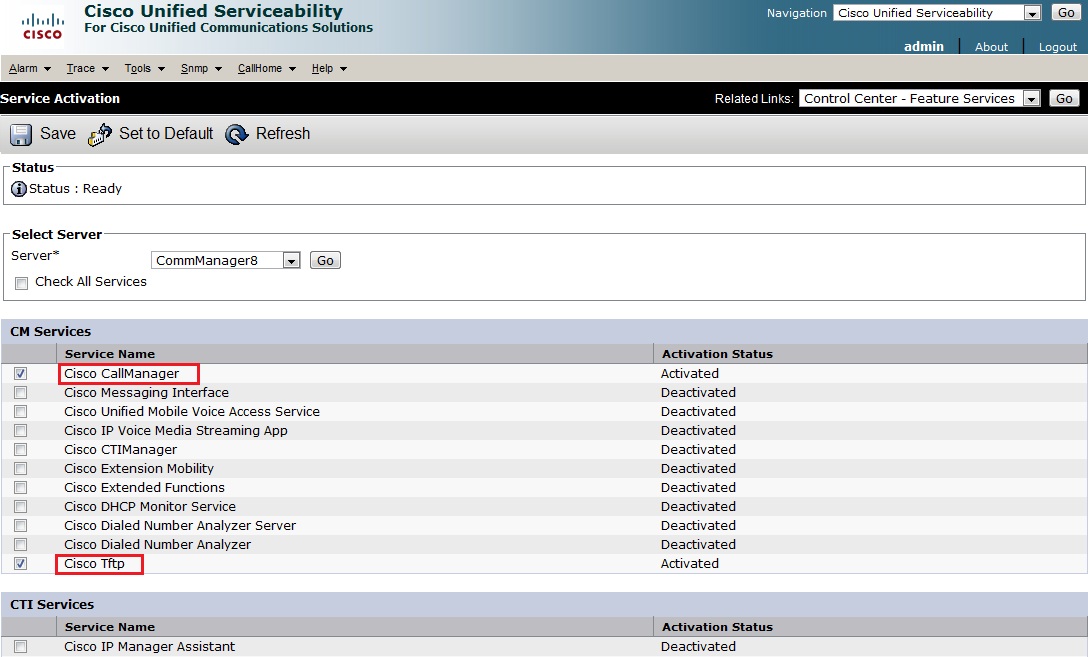The height and width of the screenshot is (657, 1088).
Task: Click Go button next to Related Links
Action: pyautogui.click(x=1064, y=99)
